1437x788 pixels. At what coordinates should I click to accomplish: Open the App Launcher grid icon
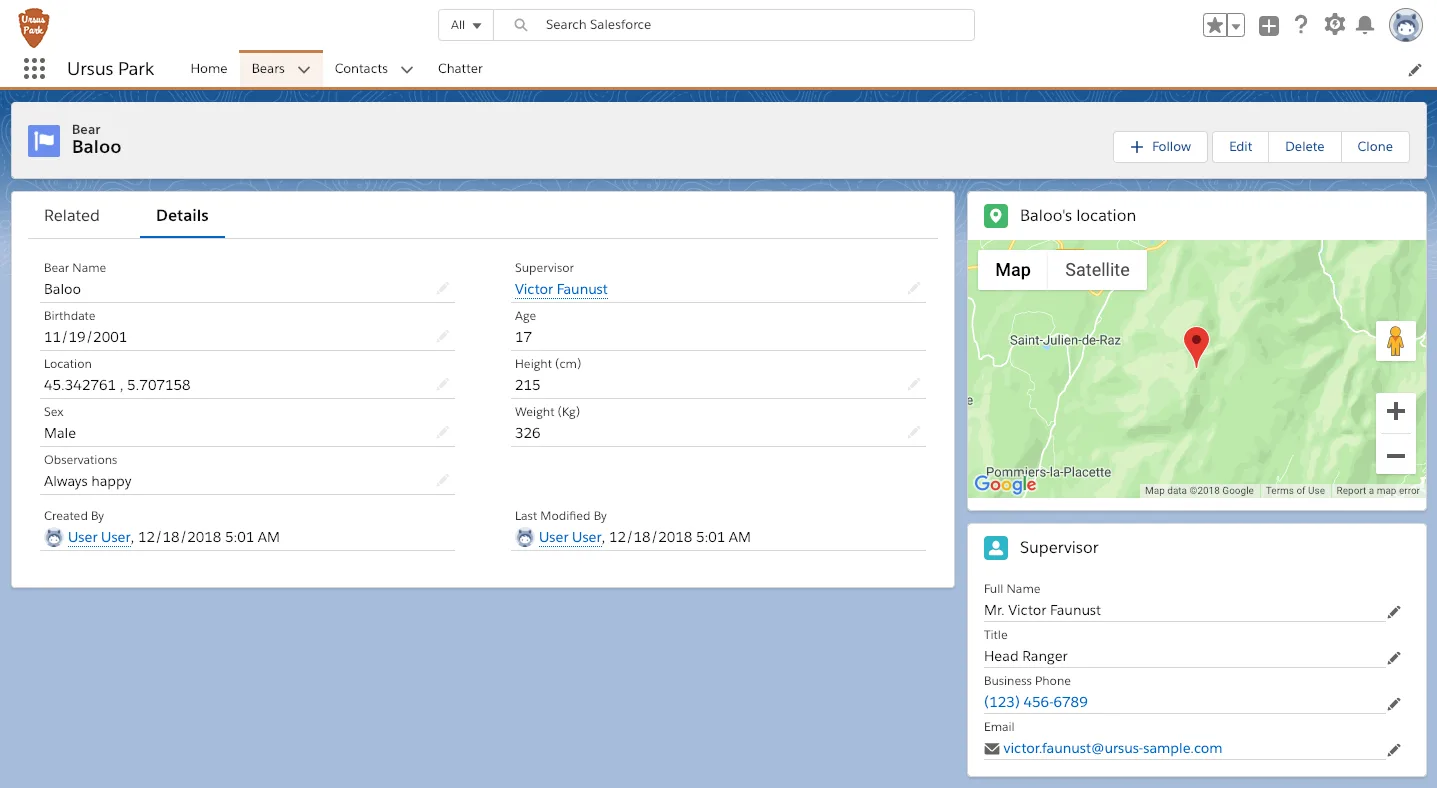click(x=34, y=68)
